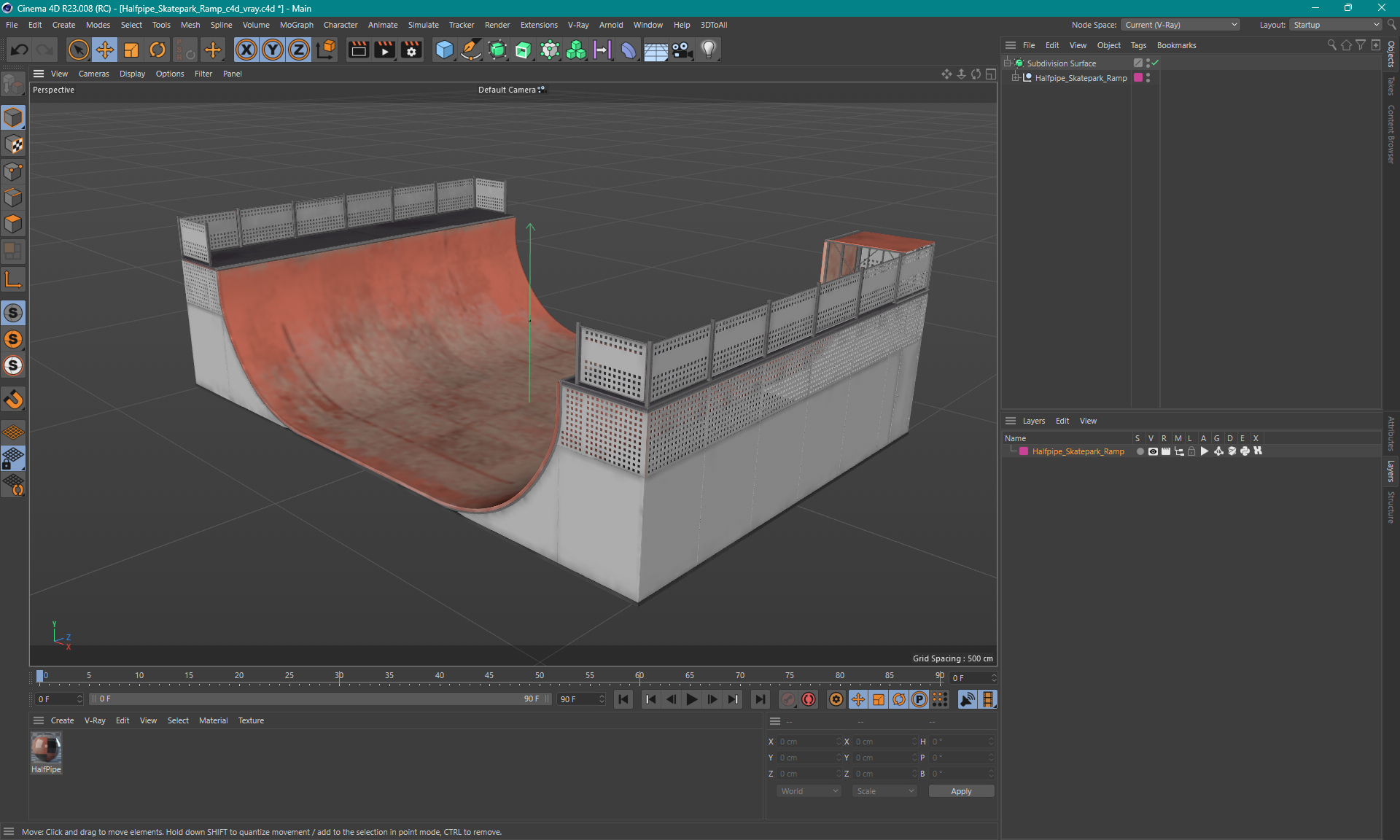
Task: Open the Simulate menu
Action: (423, 25)
